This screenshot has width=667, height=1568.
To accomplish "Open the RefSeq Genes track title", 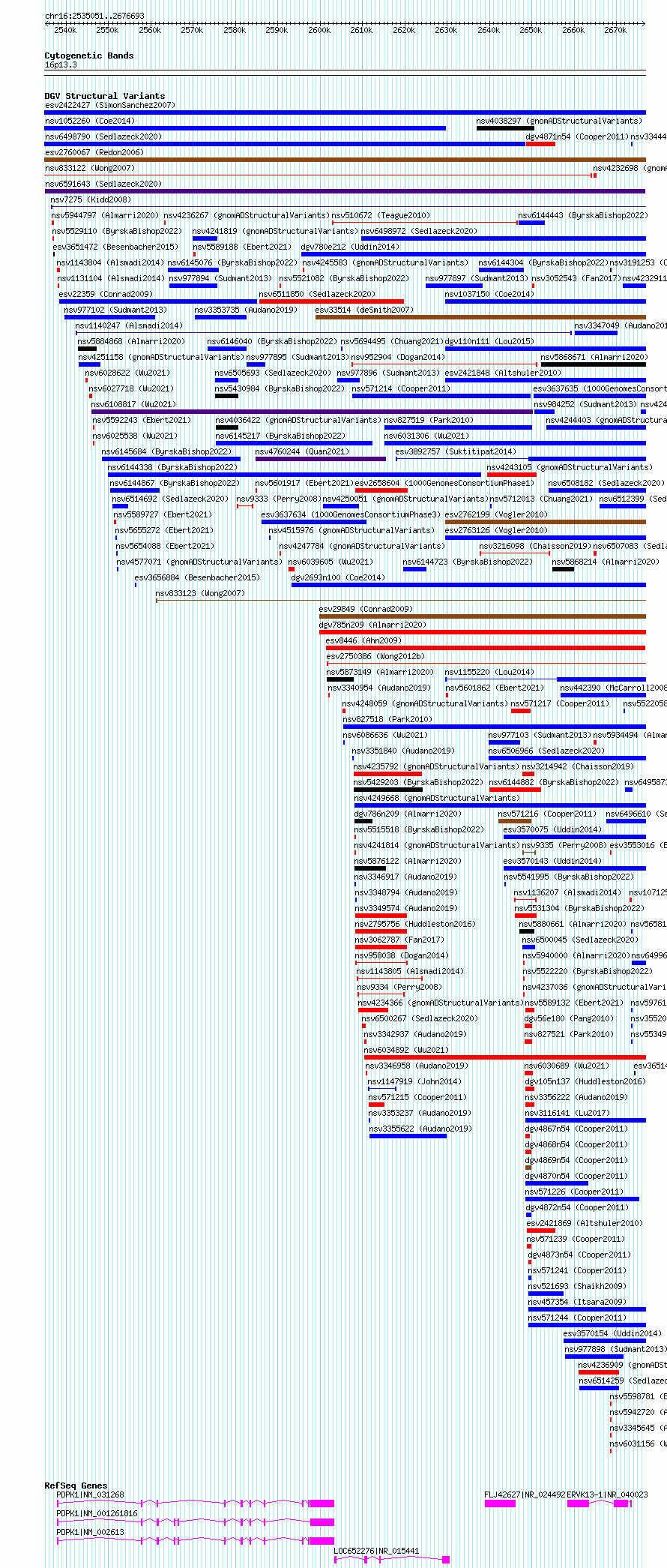I will 76,1485.
